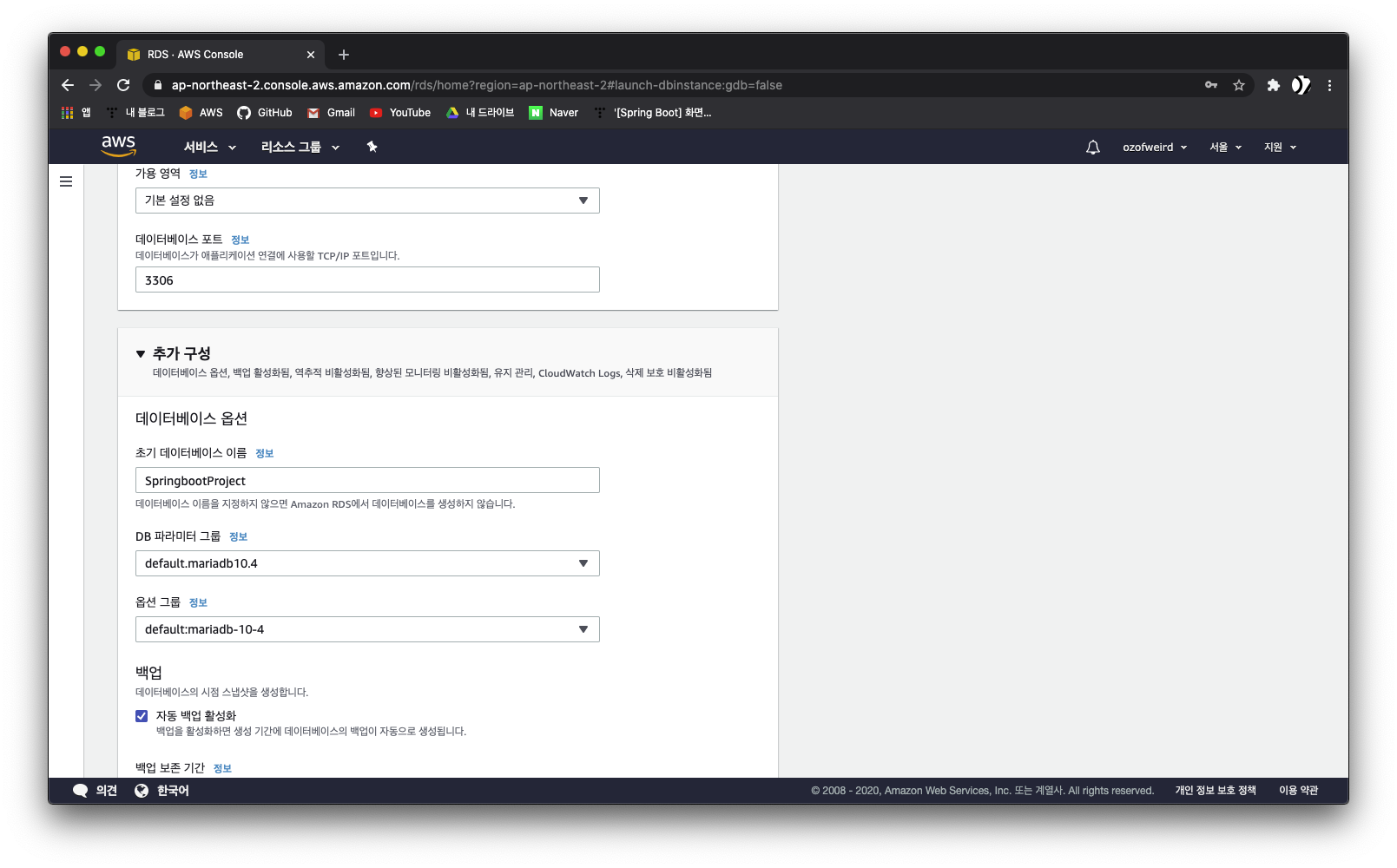Open the ozofweird account menu
The height and width of the screenshot is (868, 1397).
1155,147
